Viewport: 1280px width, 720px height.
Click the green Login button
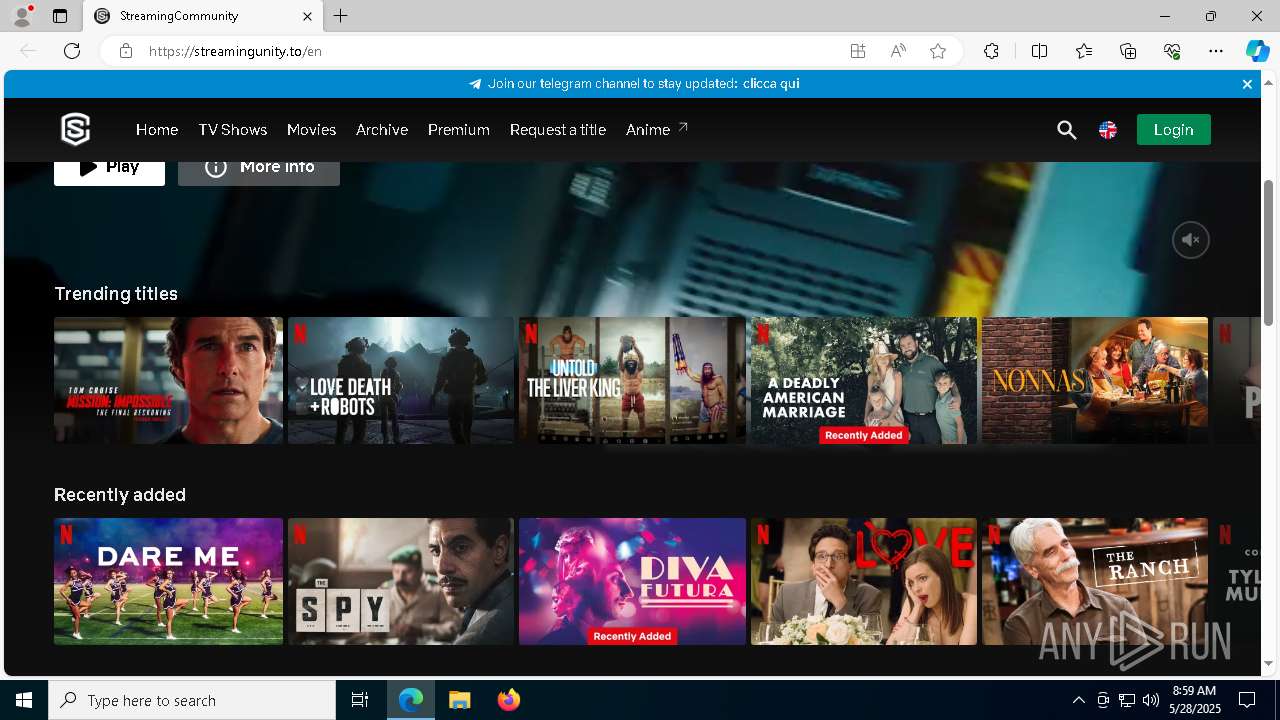tap(1173, 129)
